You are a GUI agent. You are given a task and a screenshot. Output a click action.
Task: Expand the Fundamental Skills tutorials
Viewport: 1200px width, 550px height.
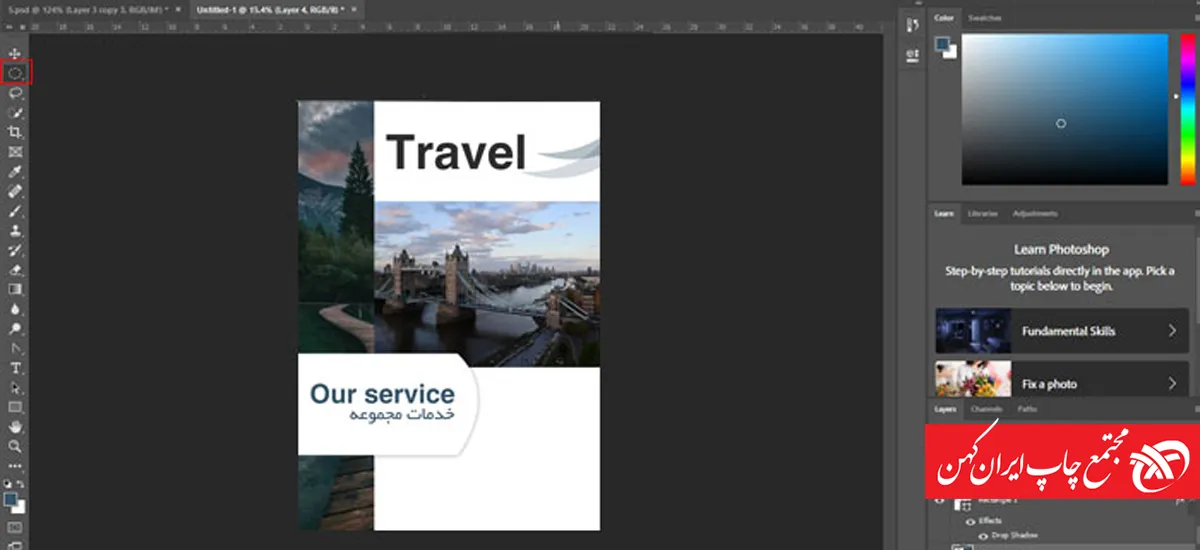[1172, 331]
